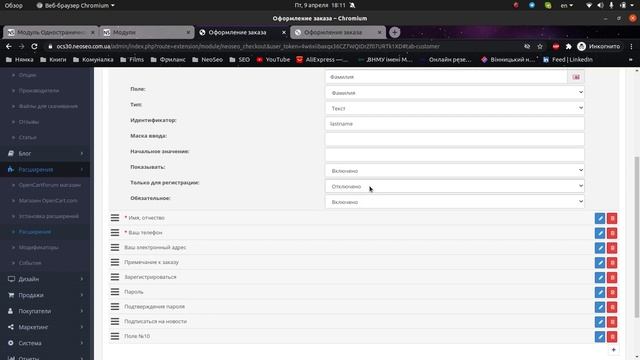
Task: Open 'Установка расширений' in the sidebar
Action: pyautogui.click(x=49, y=216)
